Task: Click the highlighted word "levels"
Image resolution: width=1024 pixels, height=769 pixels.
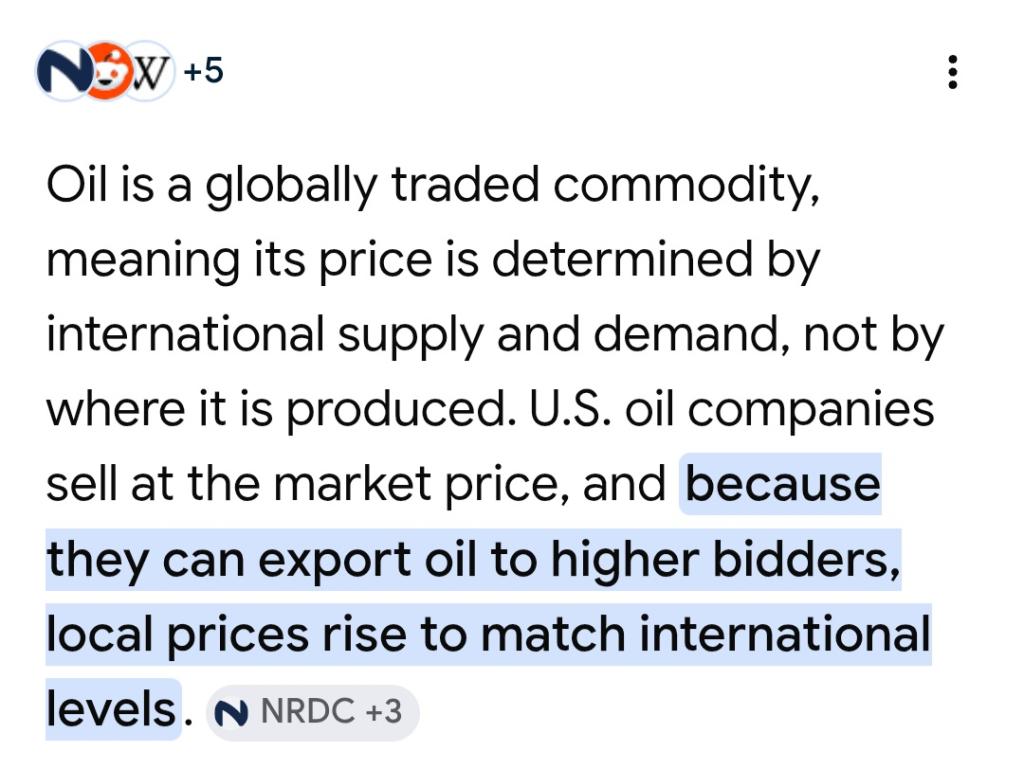Action: click(x=111, y=709)
